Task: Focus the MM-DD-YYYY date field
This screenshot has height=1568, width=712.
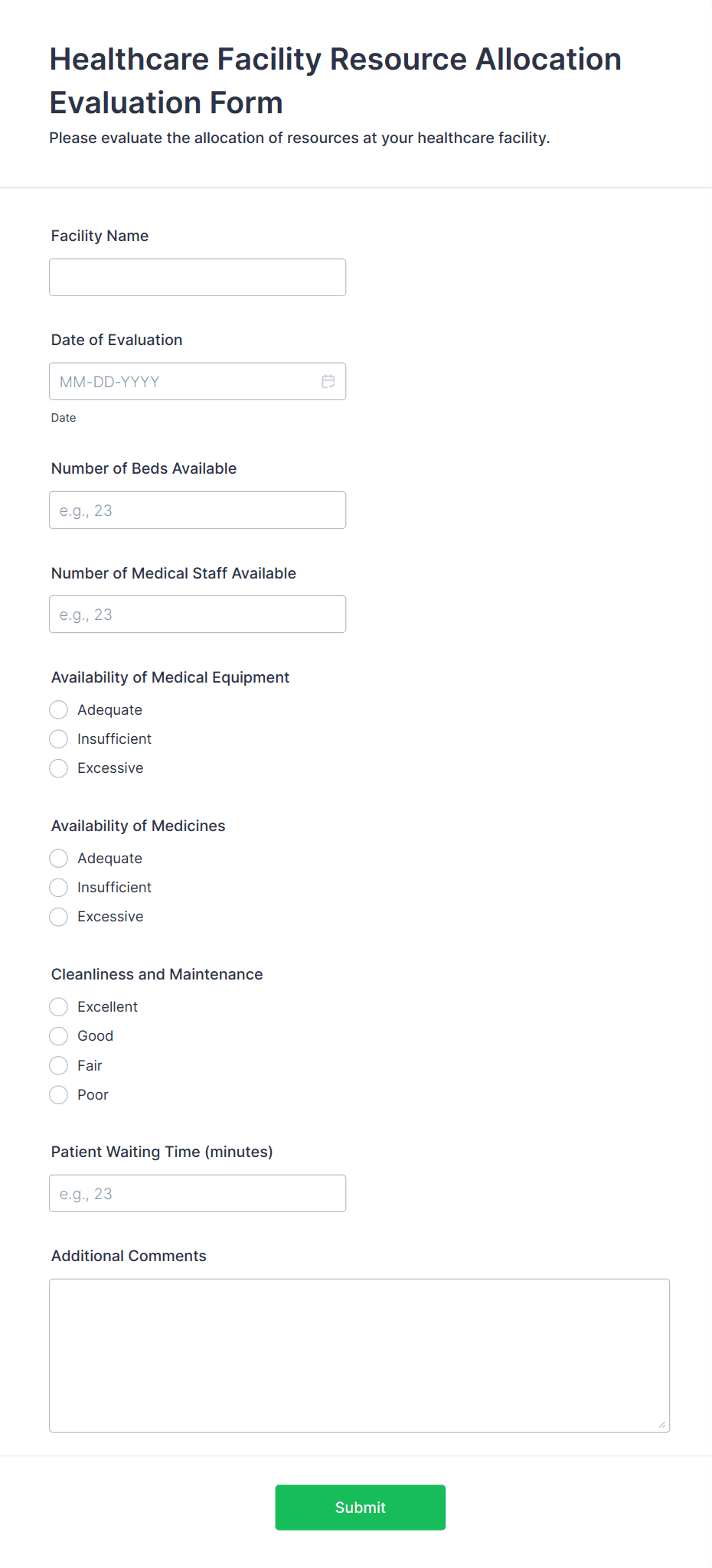Action: point(184,380)
